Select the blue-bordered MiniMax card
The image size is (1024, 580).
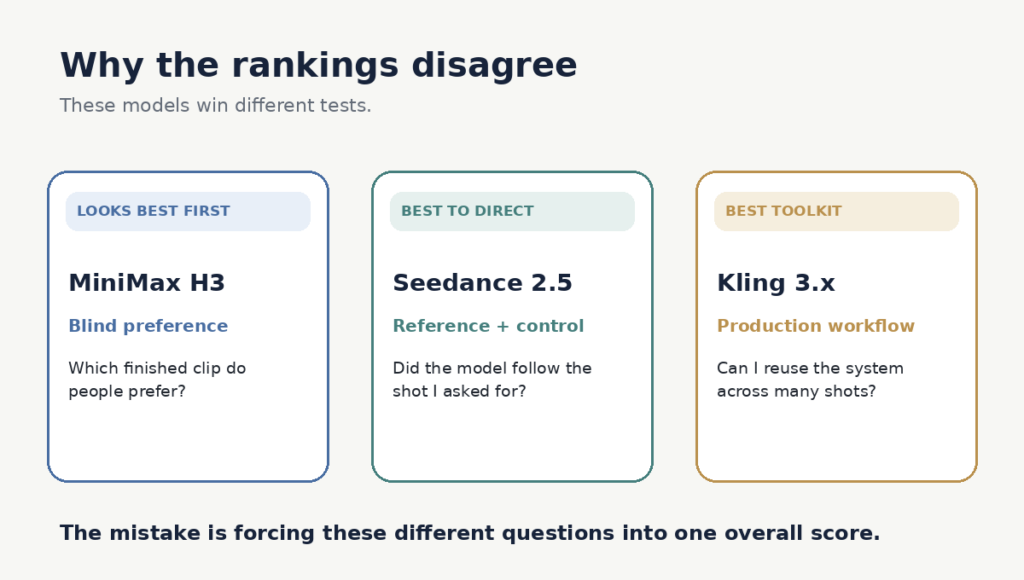click(188, 327)
